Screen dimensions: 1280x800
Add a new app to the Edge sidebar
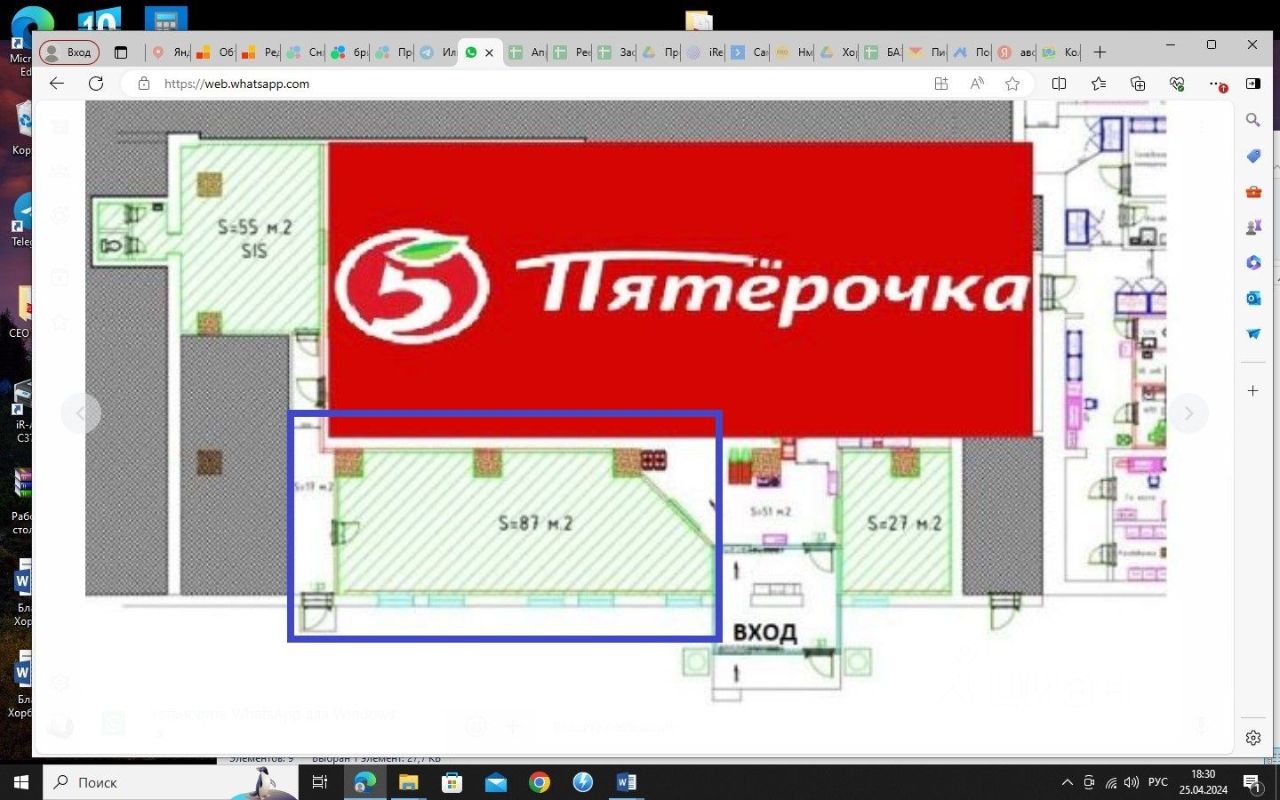tap(1253, 390)
